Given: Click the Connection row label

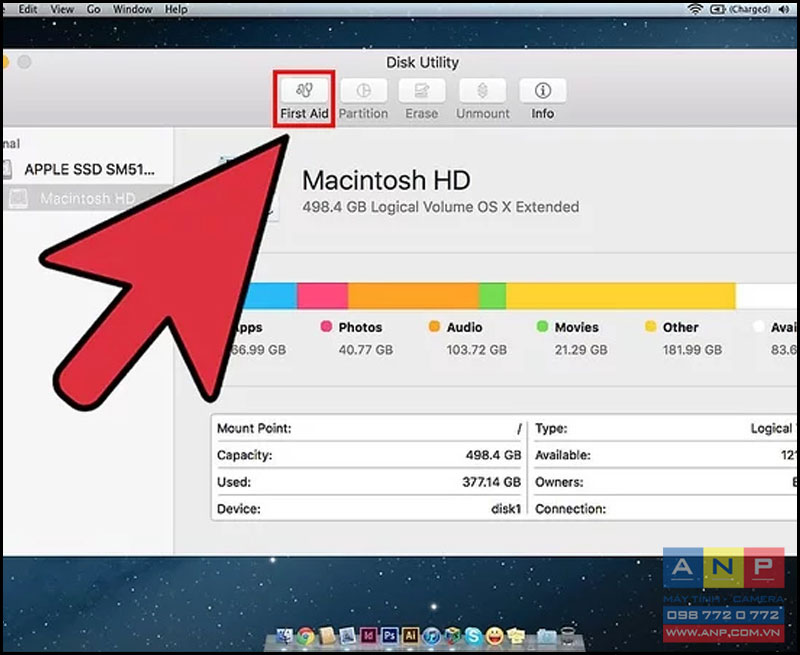Looking at the screenshot, I should 570,509.
